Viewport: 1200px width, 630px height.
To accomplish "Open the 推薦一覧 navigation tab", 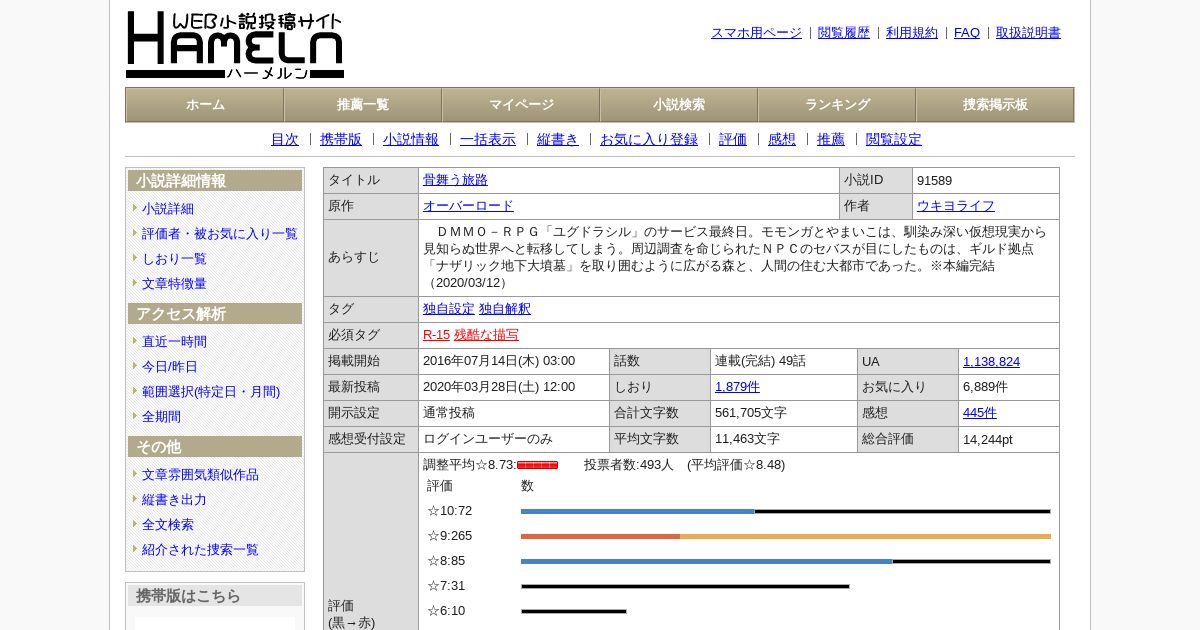I will pyautogui.click(x=363, y=105).
